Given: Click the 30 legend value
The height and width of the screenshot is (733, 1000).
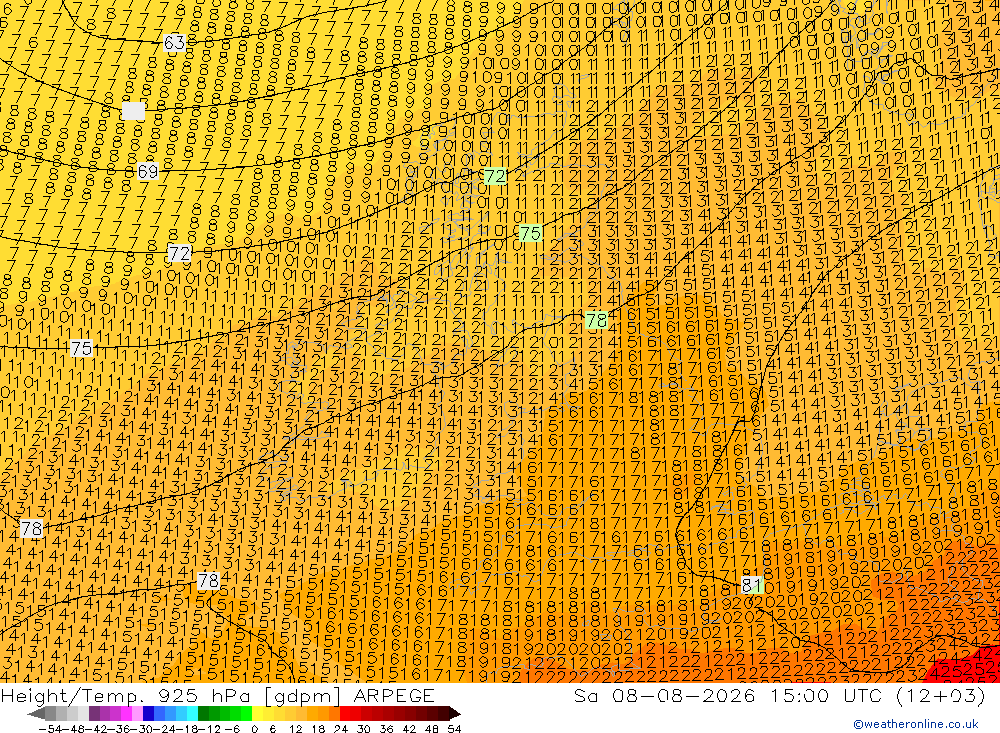Looking at the screenshot, I should point(364,729).
